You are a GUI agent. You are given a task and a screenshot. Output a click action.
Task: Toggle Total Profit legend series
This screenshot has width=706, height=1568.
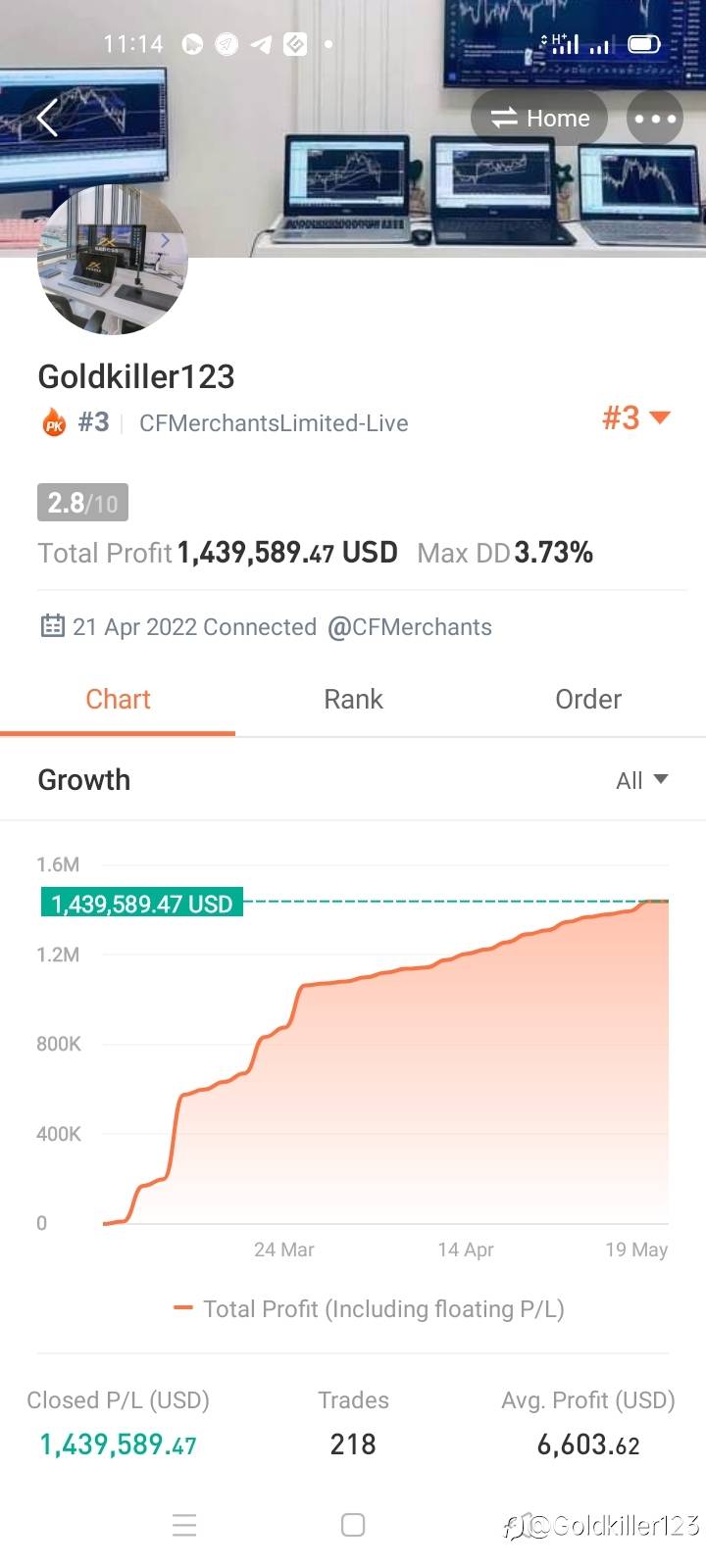[x=369, y=1309]
